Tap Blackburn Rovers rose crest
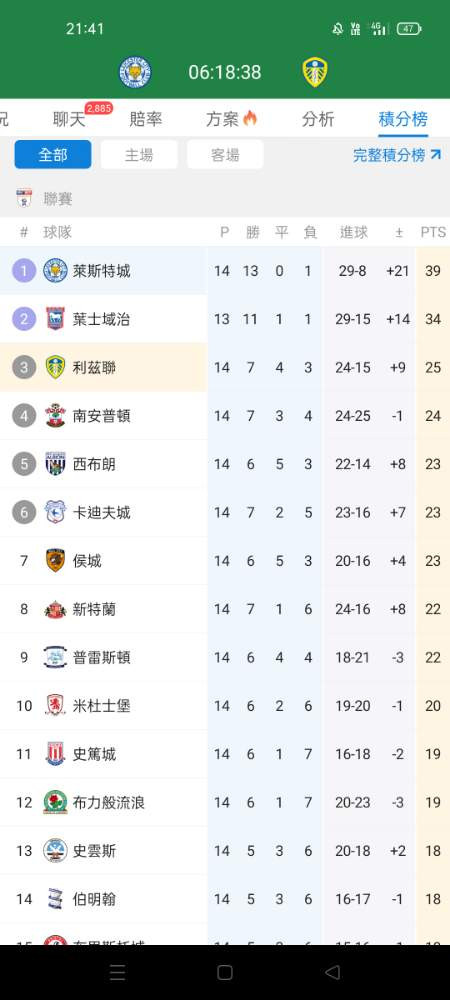The width and height of the screenshot is (450, 1000). (x=55, y=802)
